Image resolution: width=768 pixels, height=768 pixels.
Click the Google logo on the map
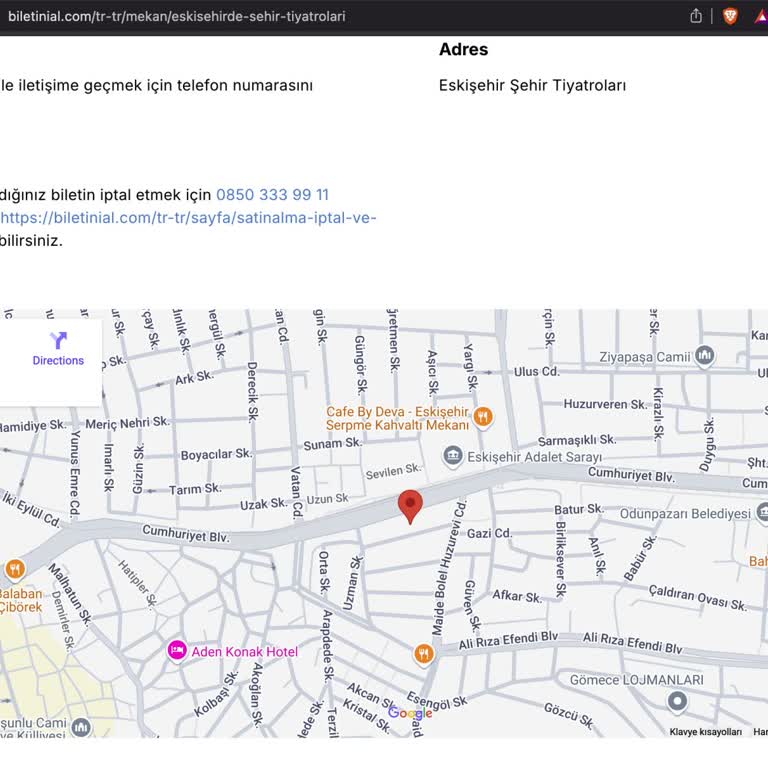coord(410,713)
